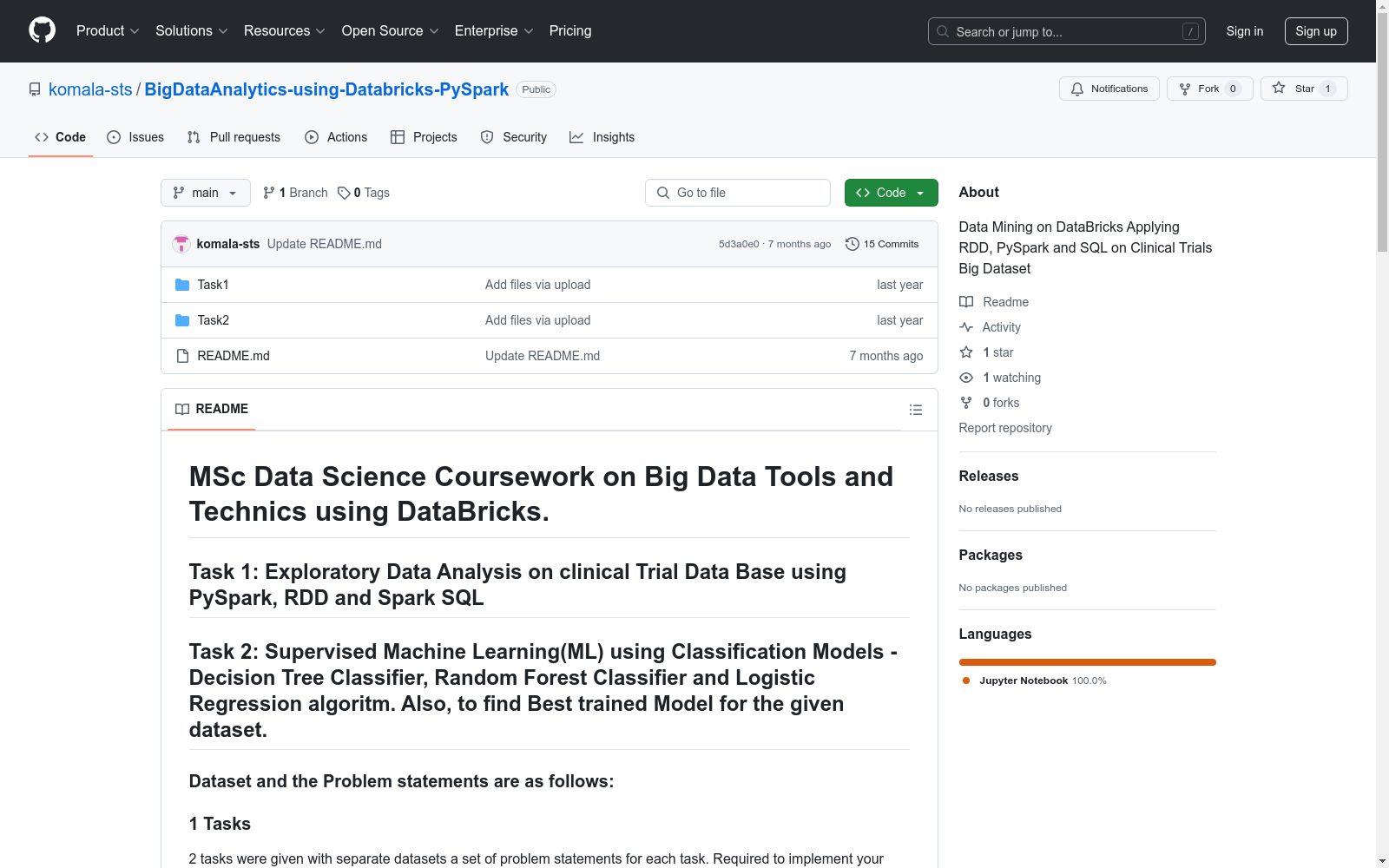Click the Packages heading link
The width and height of the screenshot is (1389, 868).
click(991, 555)
